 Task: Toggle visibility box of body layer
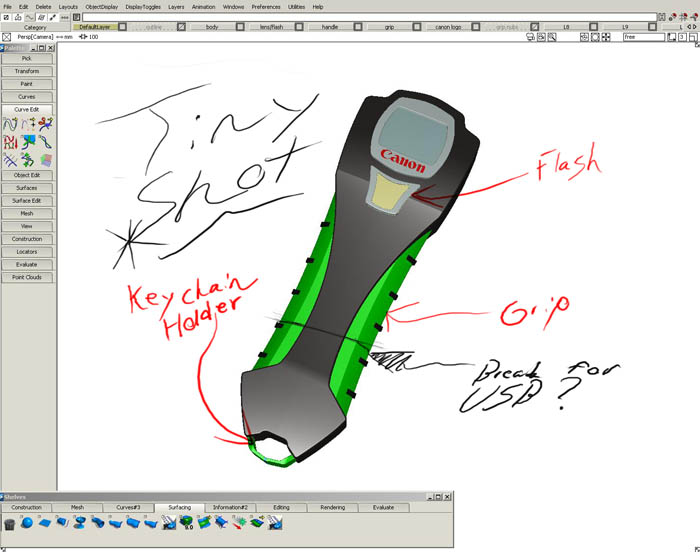pyautogui.click(x=240, y=27)
